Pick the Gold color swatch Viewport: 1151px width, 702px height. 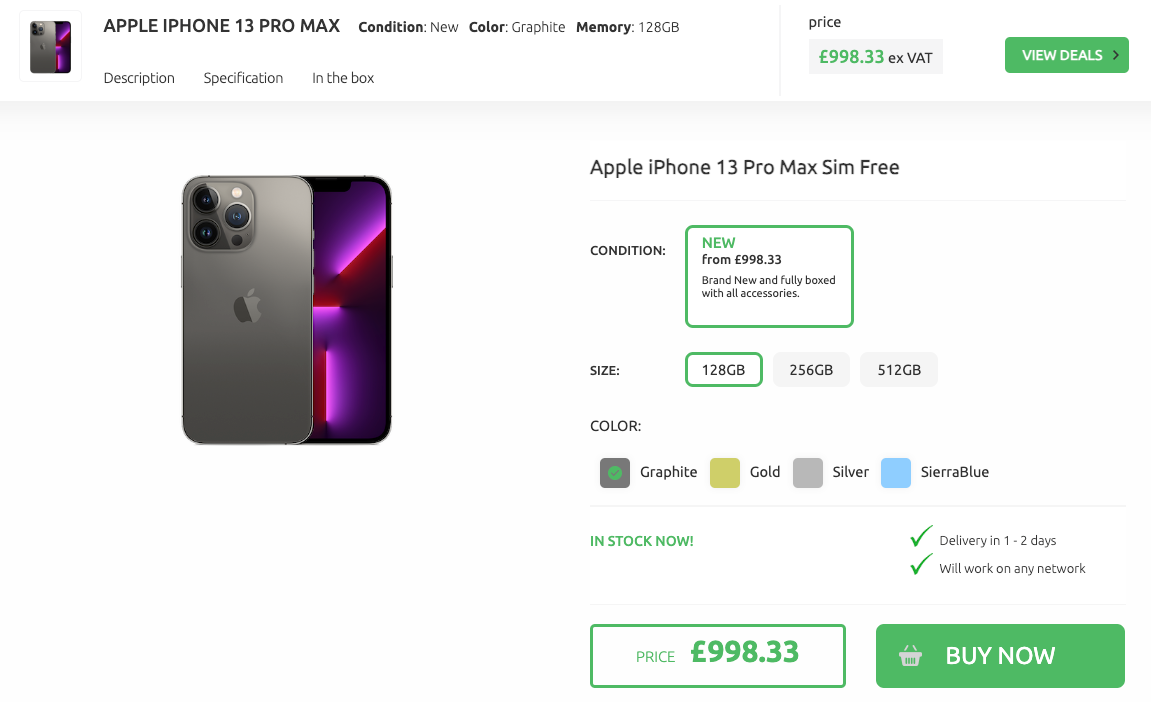(x=725, y=472)
